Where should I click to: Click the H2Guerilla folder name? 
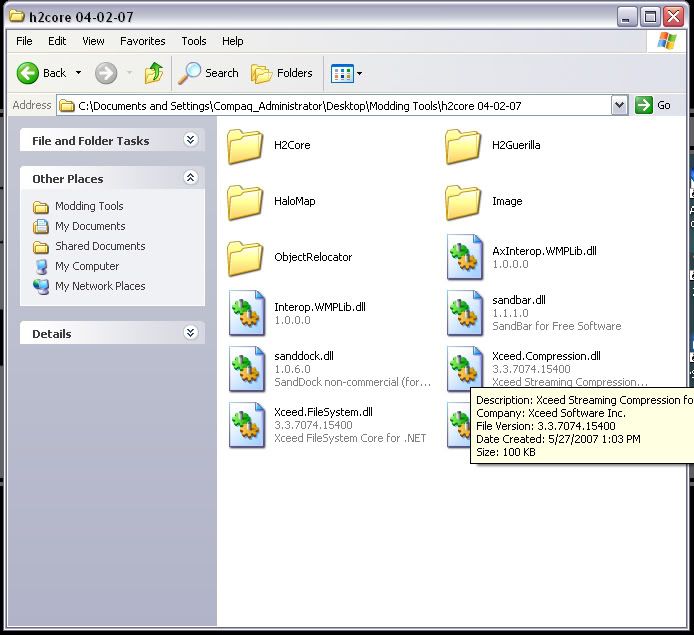pos(516,145)
